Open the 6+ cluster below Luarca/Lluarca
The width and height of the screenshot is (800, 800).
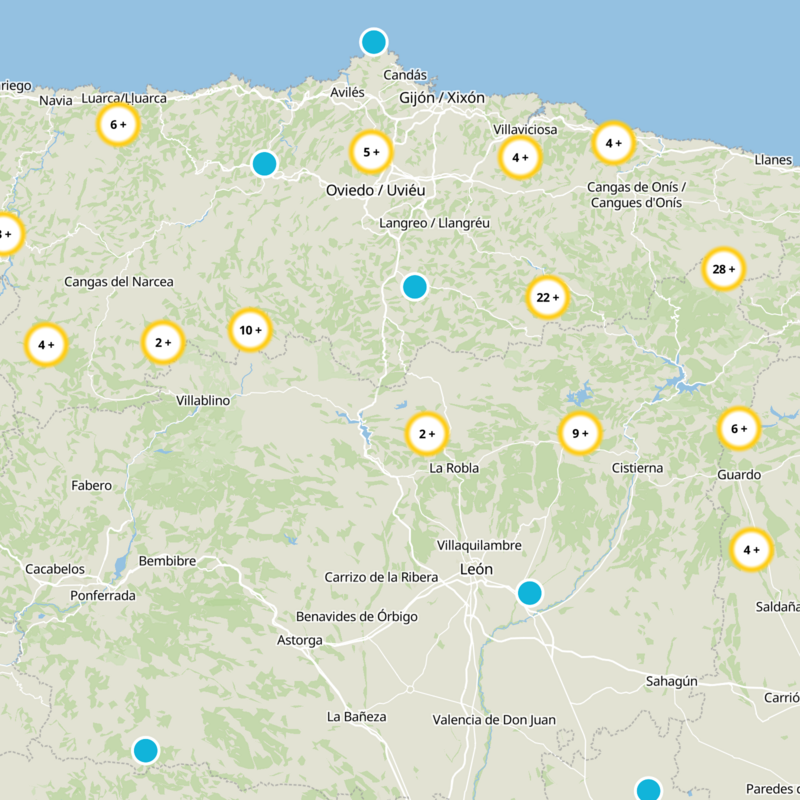coord(118,124)
